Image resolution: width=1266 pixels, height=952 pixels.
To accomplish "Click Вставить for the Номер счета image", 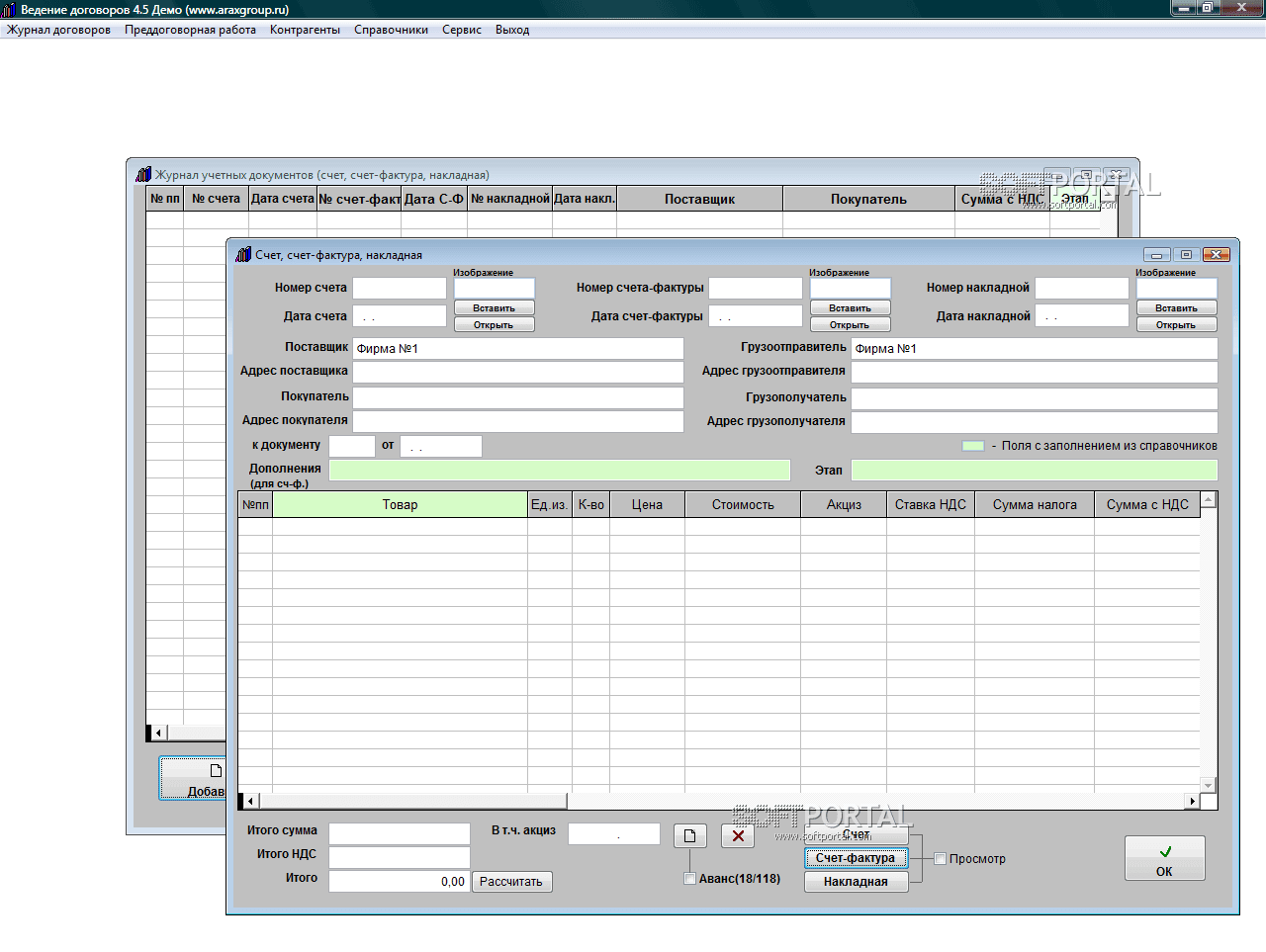I will [x=495, y=308].
